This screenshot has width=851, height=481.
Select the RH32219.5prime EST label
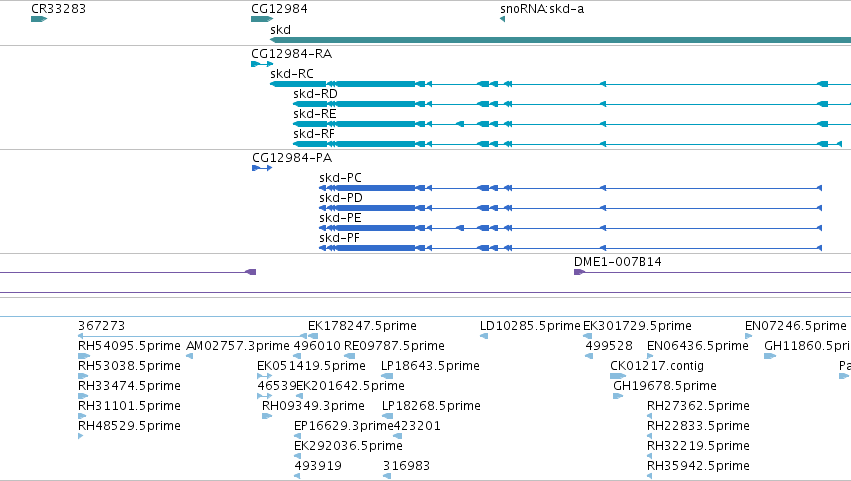click(698, 446)
